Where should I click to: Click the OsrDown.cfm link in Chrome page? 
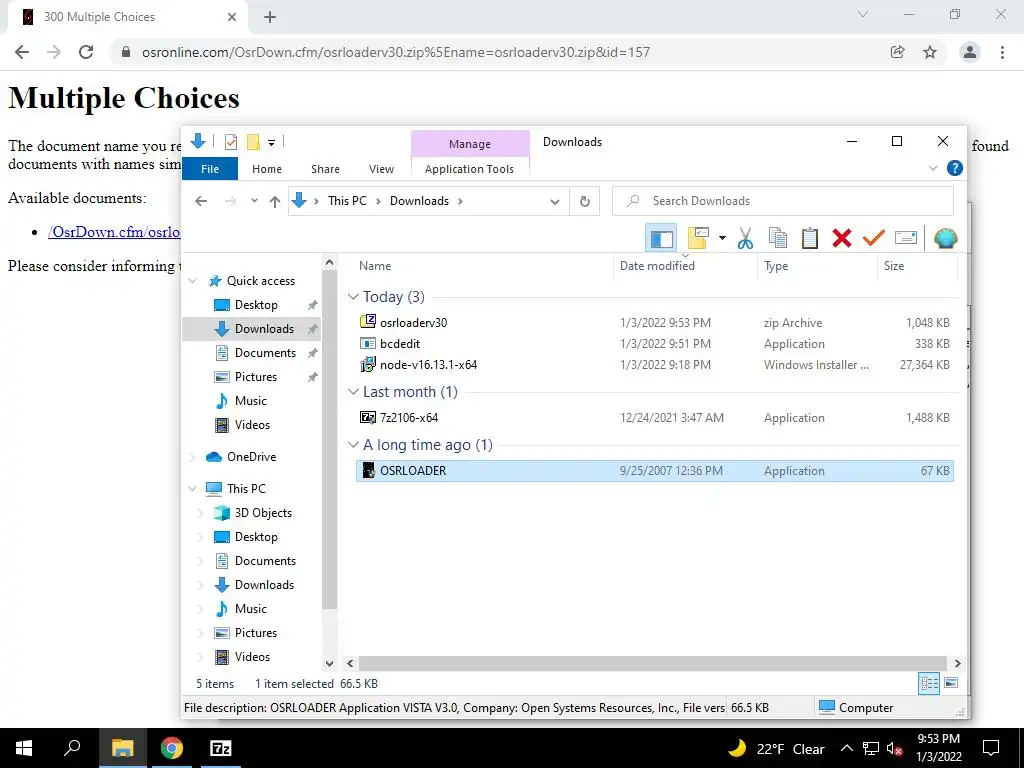[x=114, y=232]
